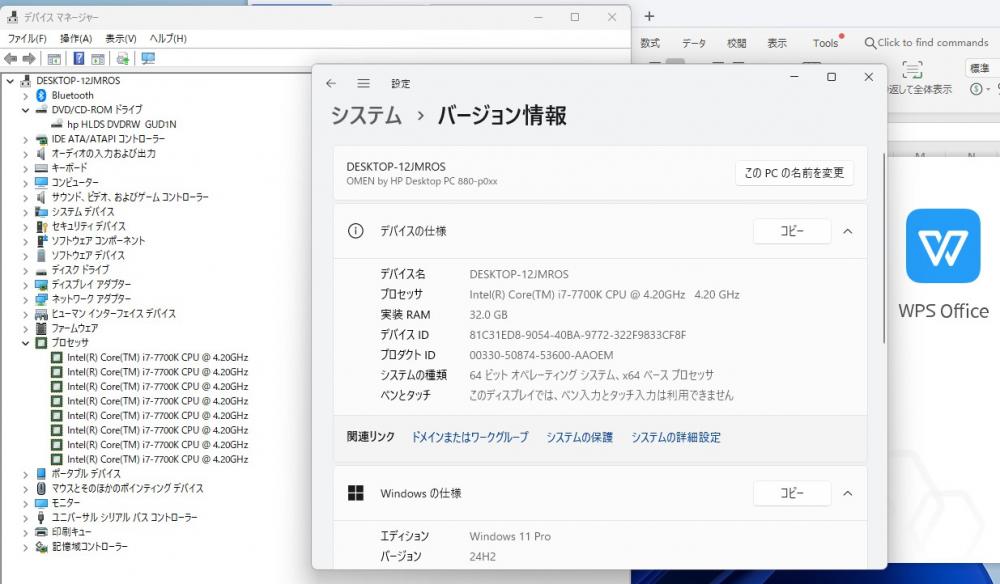Viewport: 1000px width, 584px height.
Task: Select the ファームウェア tree item
Action: click(x=75, y=328)
